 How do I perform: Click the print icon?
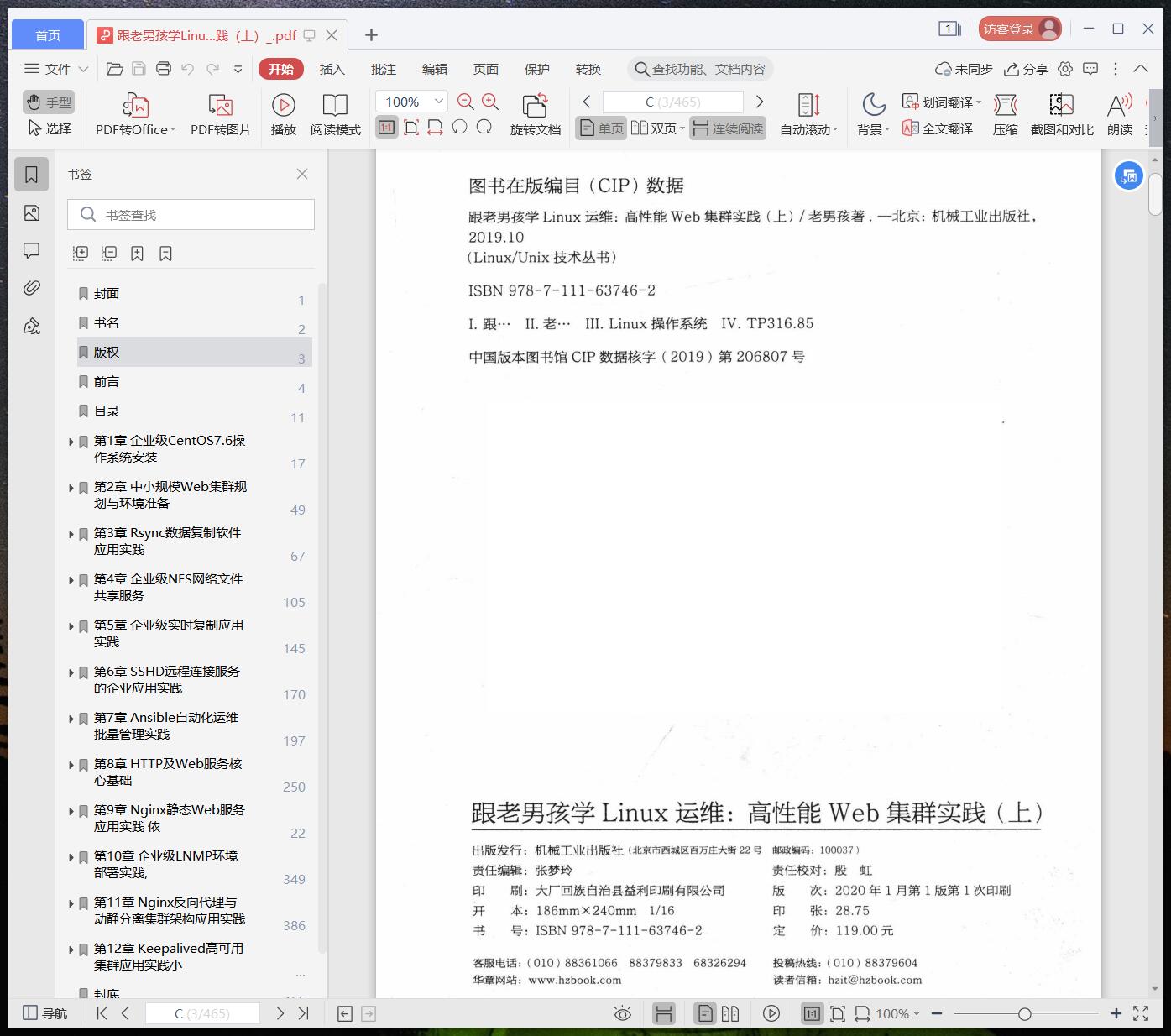click(x=164, y=69)
